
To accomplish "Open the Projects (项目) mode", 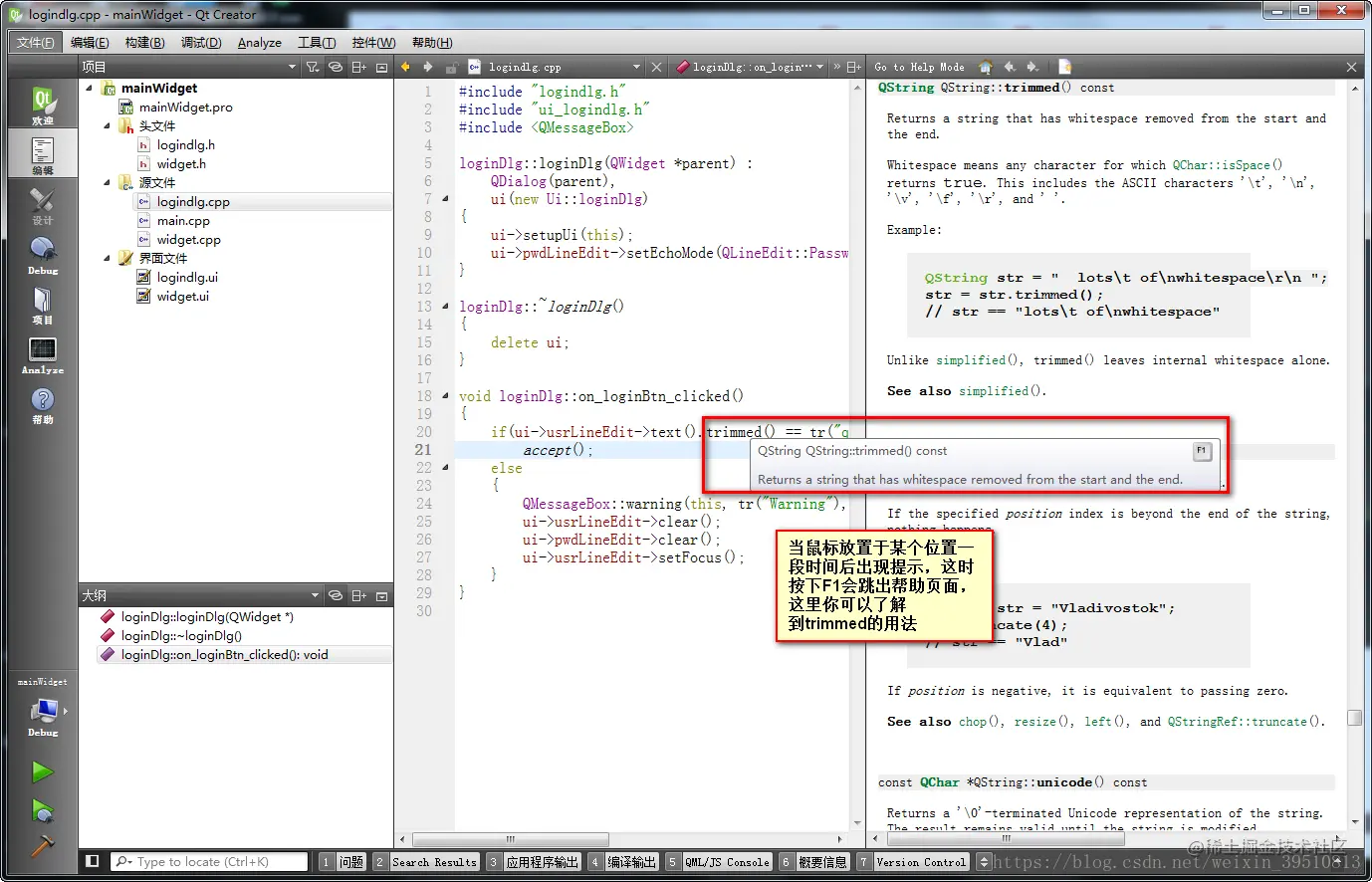I will pyautogui.click(x=42, y=304).
